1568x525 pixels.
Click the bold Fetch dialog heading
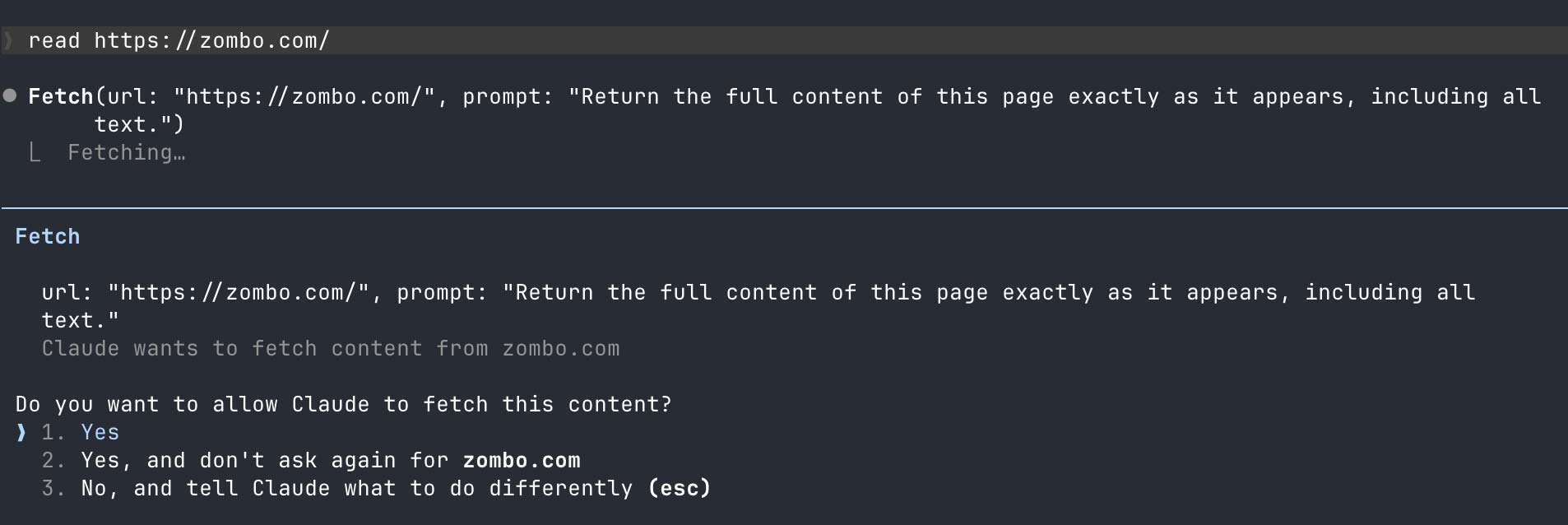[x=47, y=236]
